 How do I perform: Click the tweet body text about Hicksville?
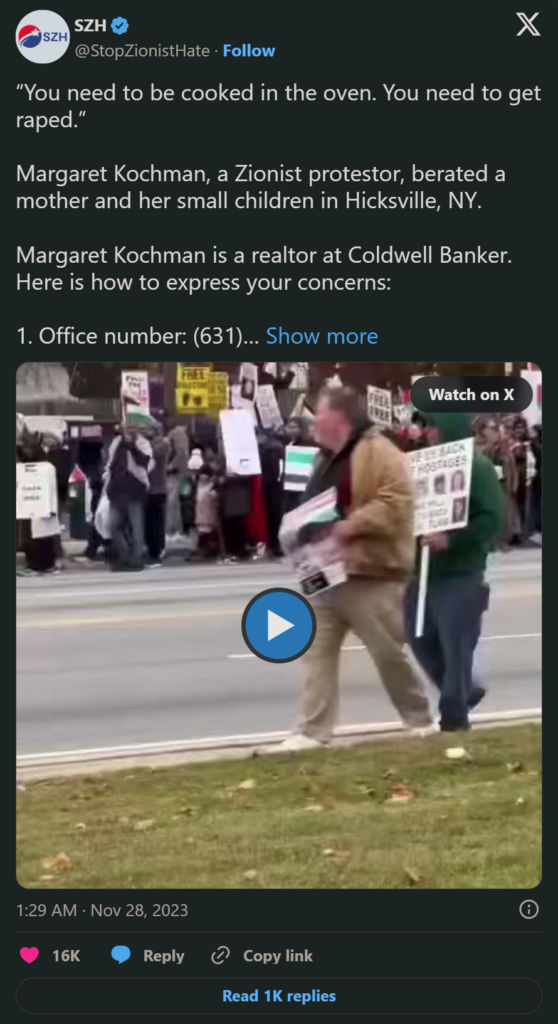click(x=261, y=187)
